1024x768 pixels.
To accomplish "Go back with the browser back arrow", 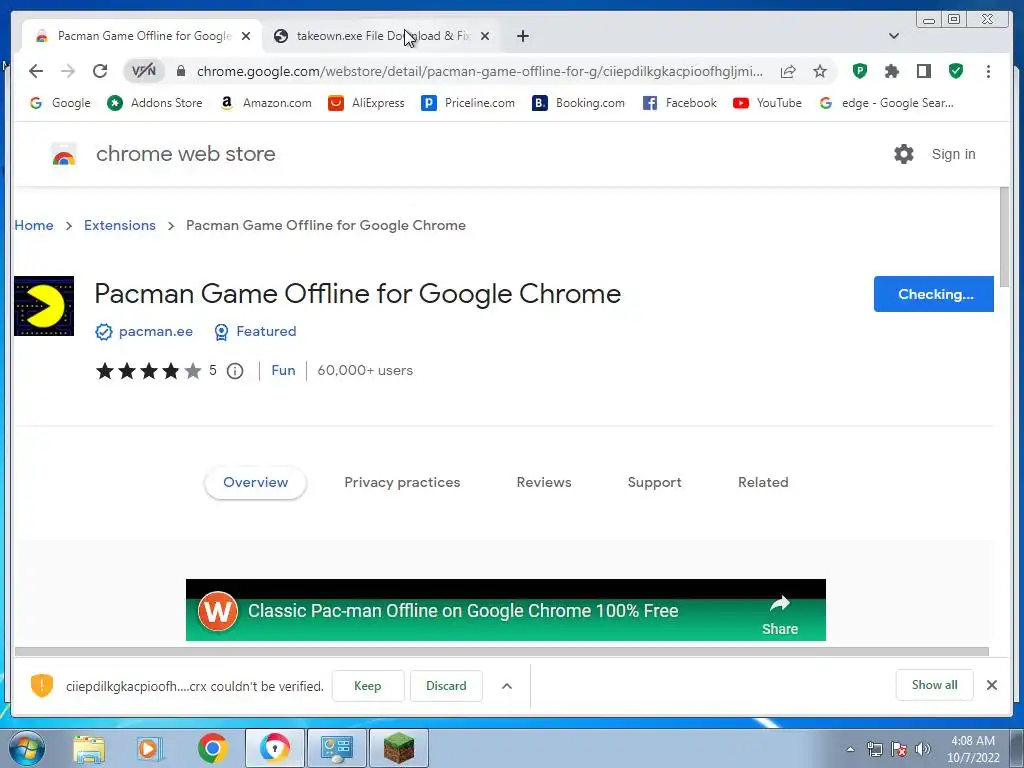I will (36, 71).
